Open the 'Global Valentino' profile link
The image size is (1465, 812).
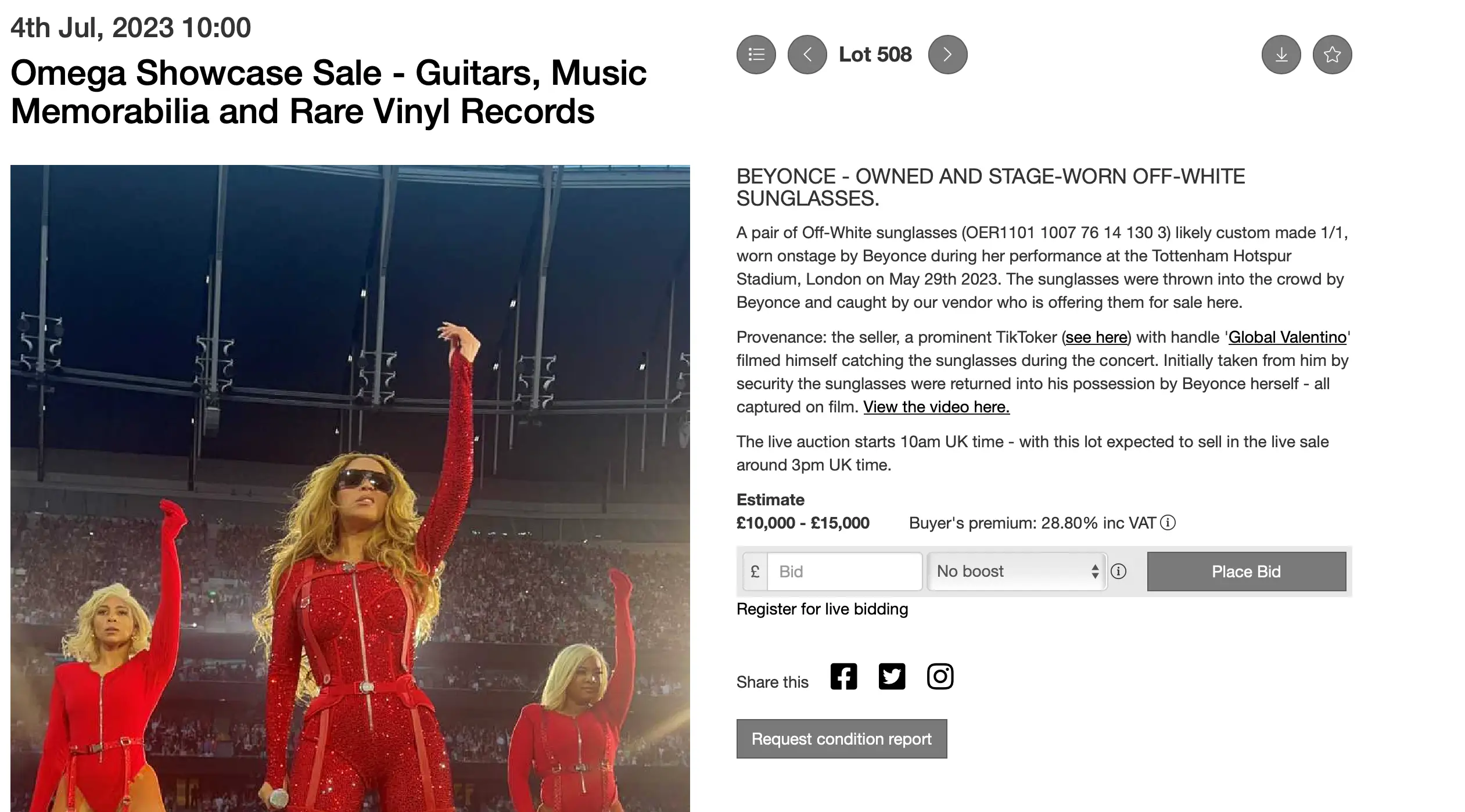tap(1287, 337)
